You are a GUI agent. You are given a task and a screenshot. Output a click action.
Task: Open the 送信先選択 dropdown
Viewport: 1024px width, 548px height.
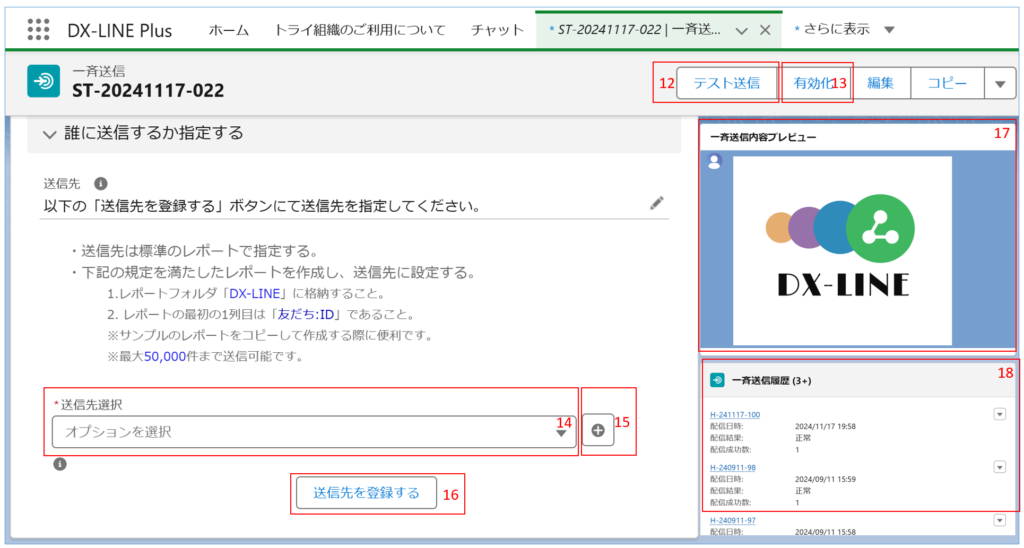(x=314, y=432)
